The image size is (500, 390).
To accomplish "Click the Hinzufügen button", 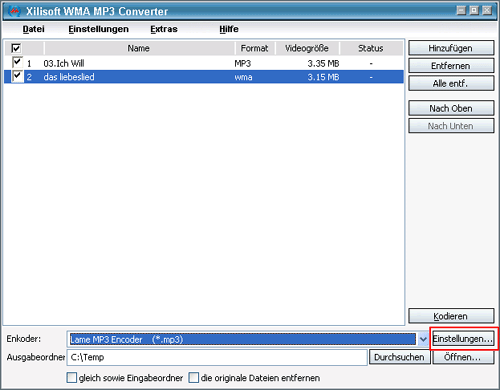I will [451, 48].
